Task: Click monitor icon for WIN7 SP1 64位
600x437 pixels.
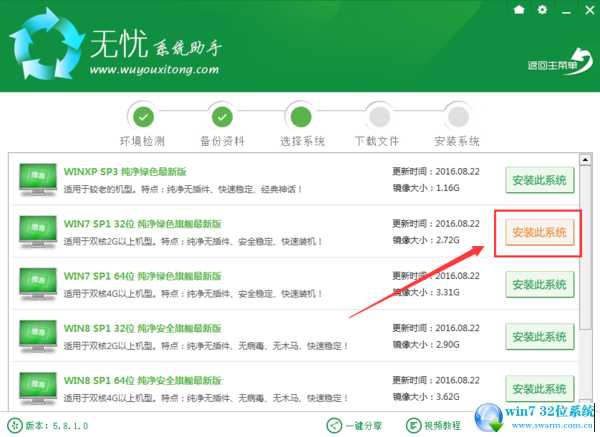Action: 38,284
